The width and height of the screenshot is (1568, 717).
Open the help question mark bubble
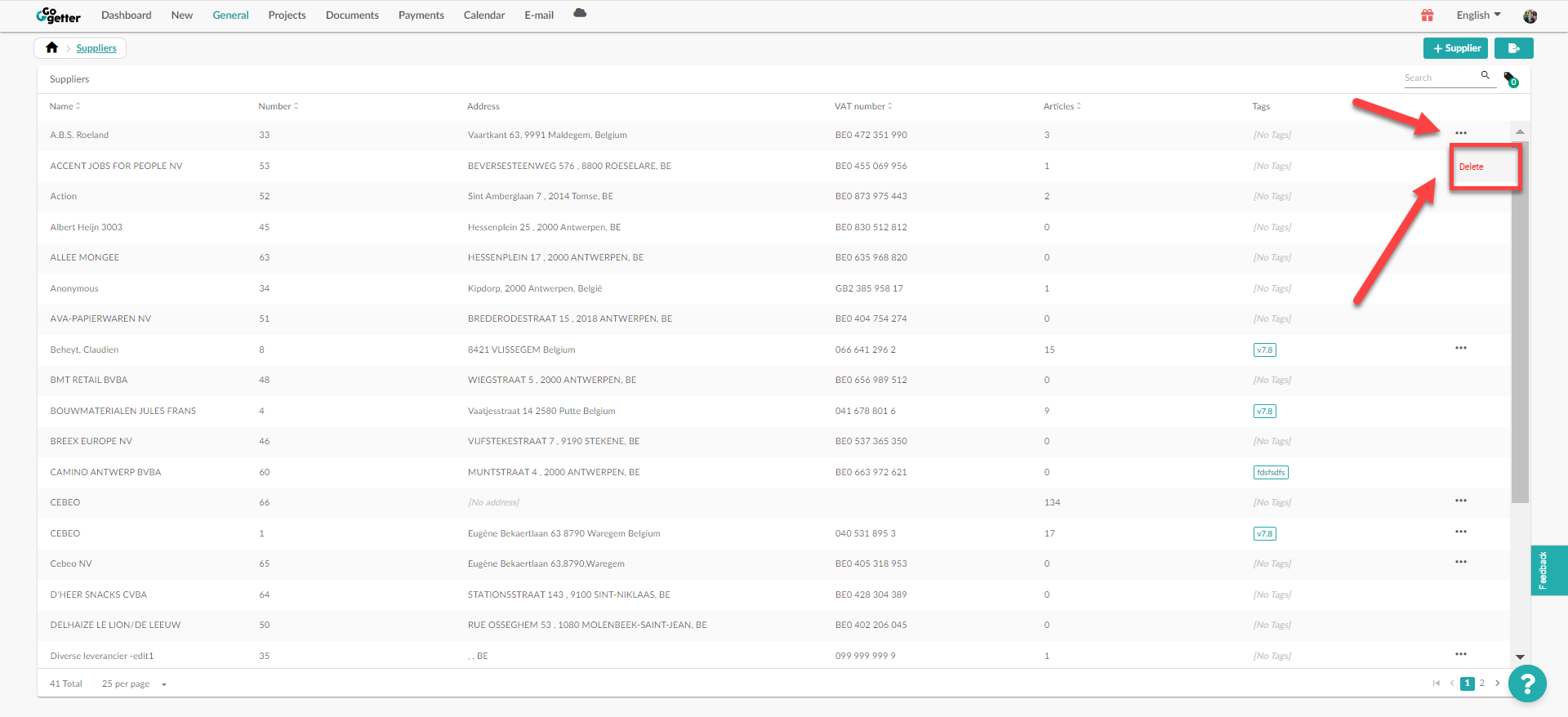coord(1527,684)
